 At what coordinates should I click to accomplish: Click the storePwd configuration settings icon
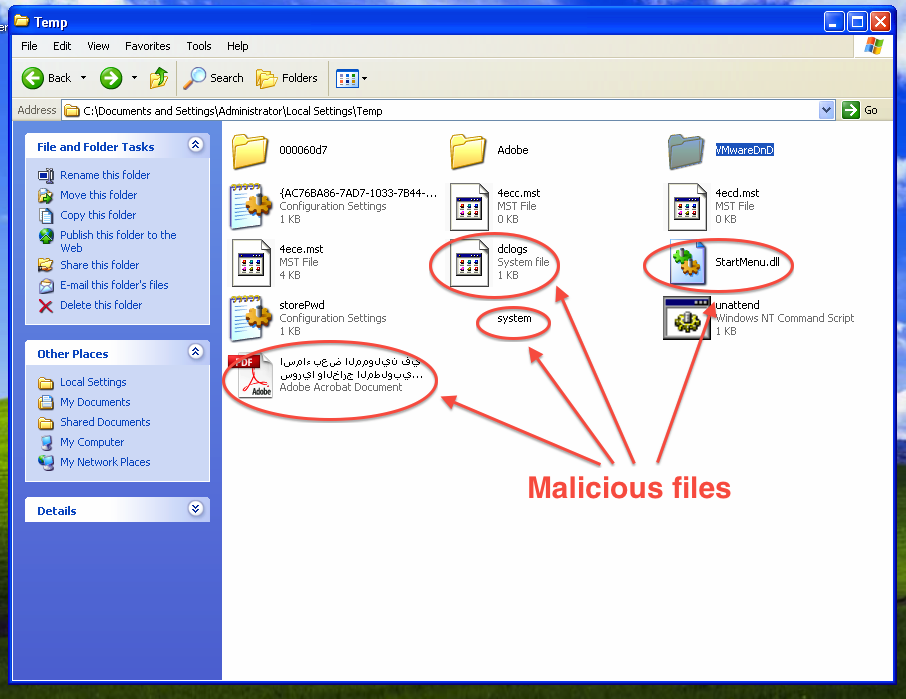[251, 319]
